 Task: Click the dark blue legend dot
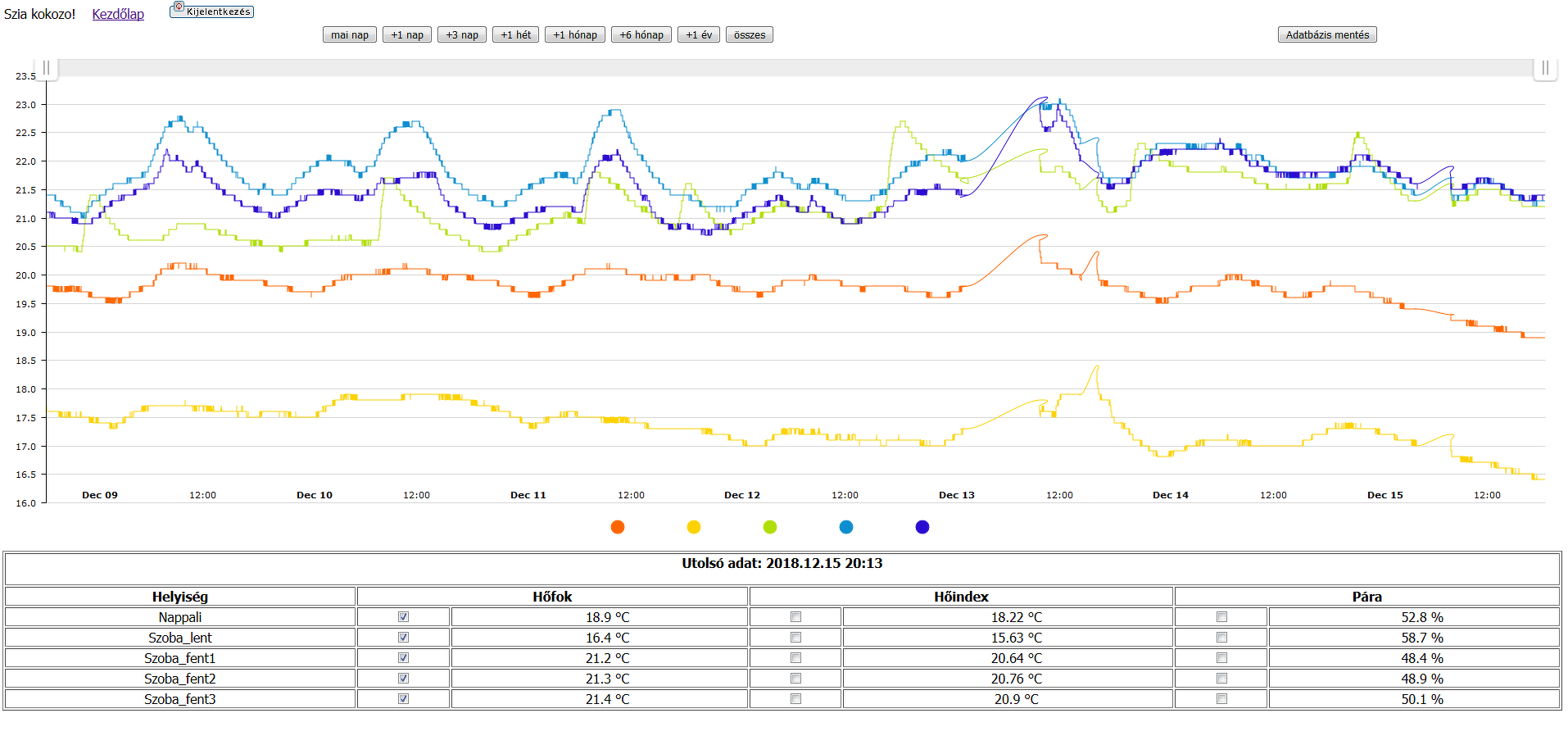[922, 527]
